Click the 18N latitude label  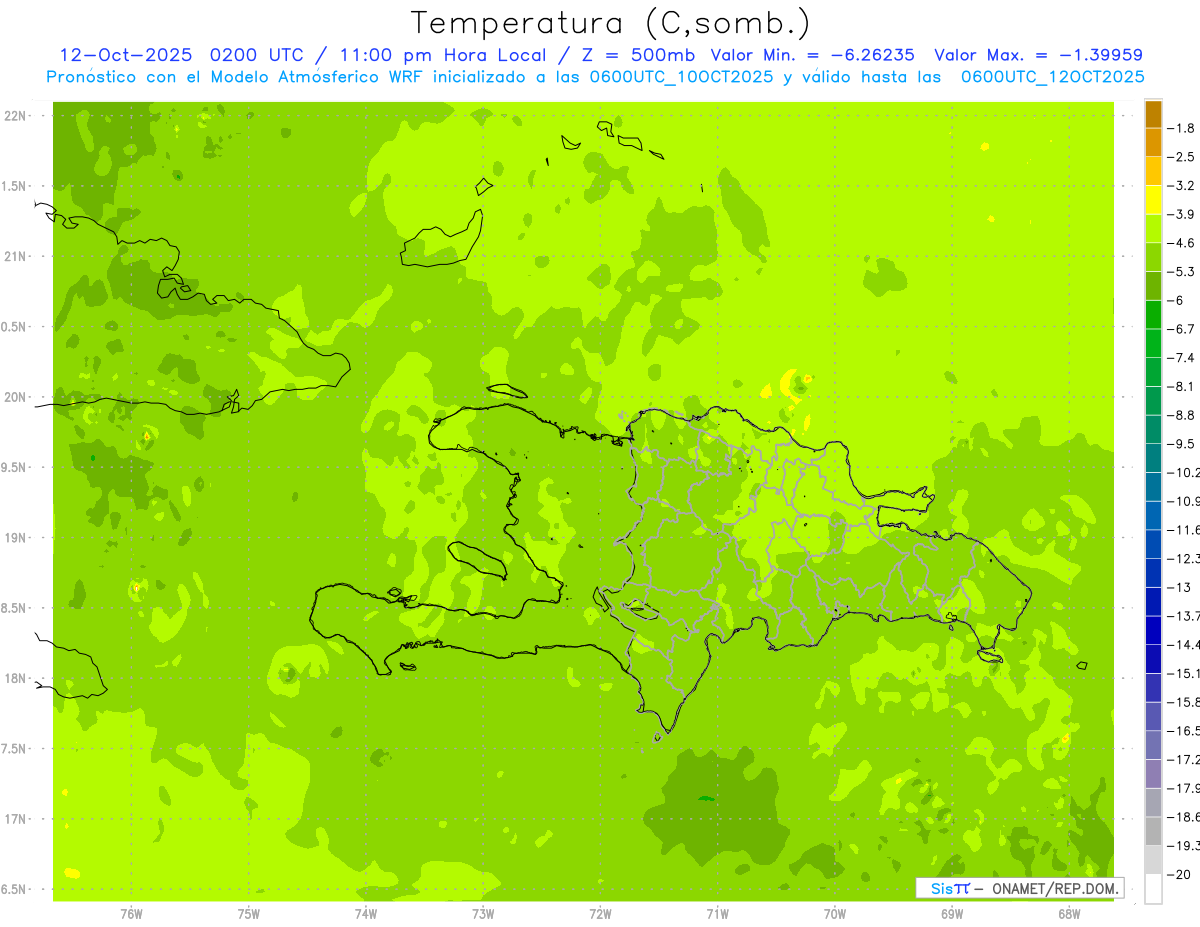pos(16,678)
